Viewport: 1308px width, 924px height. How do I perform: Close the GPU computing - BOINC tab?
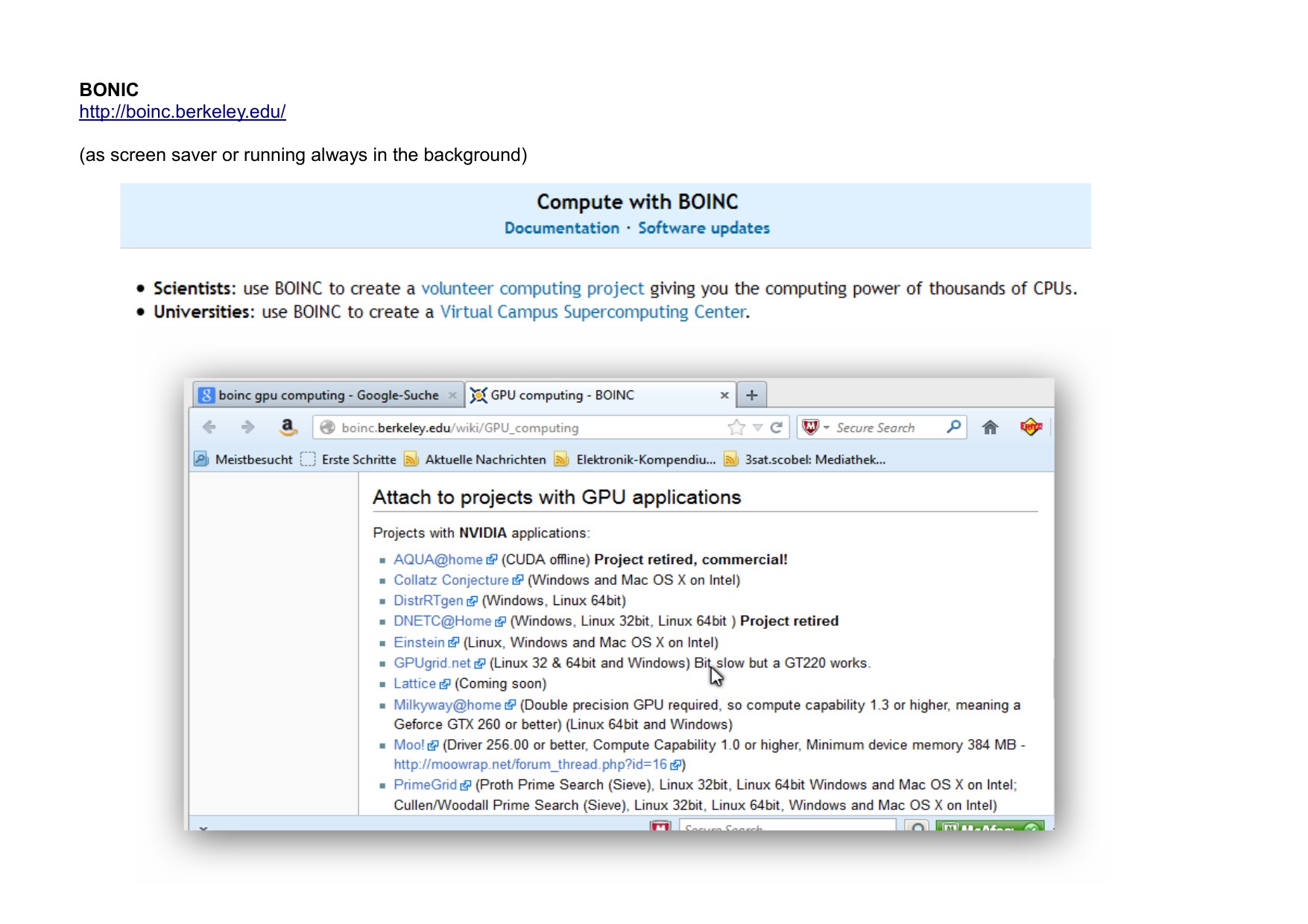click(x=724, y=395)
